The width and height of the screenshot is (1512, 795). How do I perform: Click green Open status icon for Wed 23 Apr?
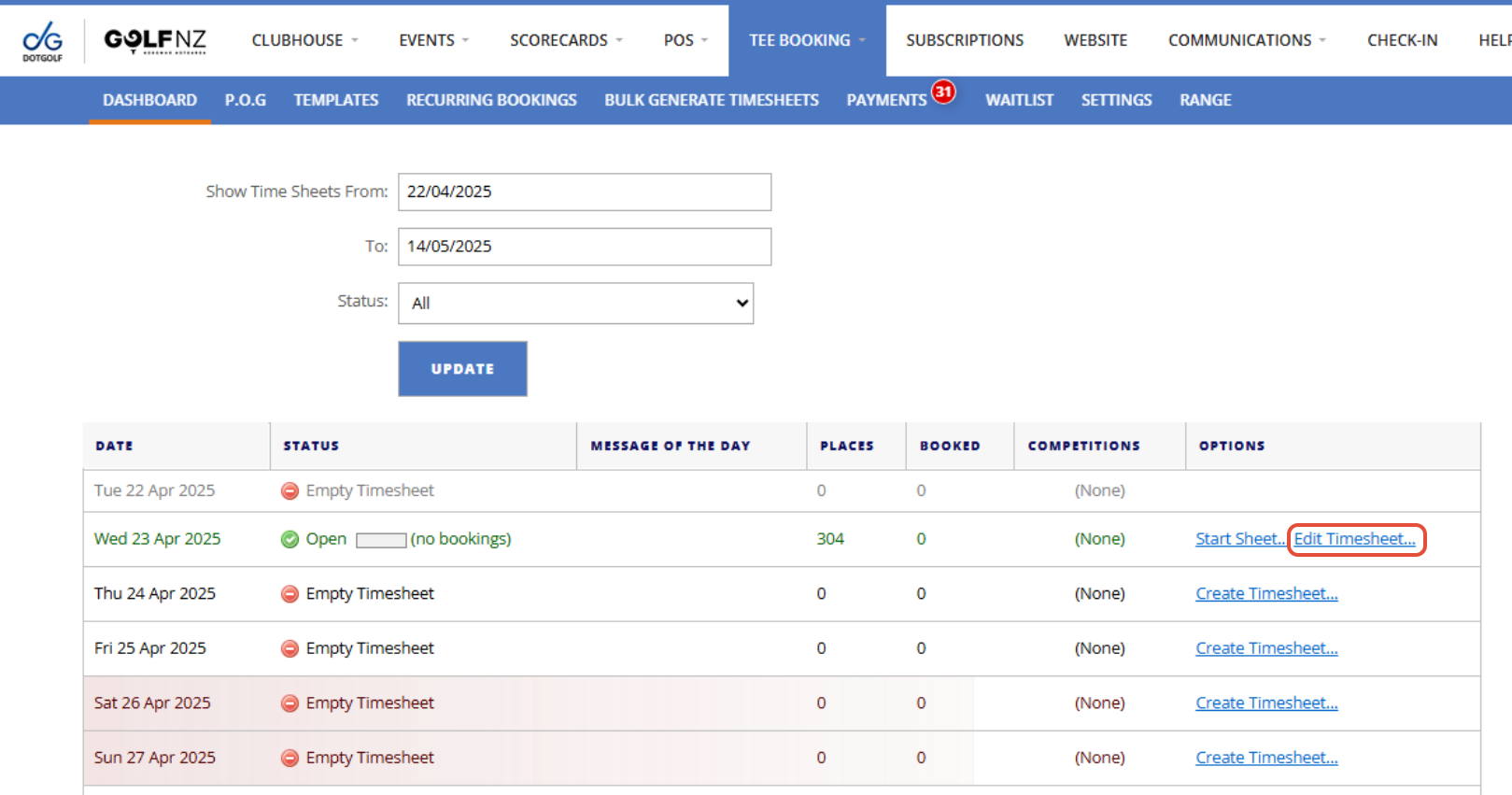click(x=290, y=539)
